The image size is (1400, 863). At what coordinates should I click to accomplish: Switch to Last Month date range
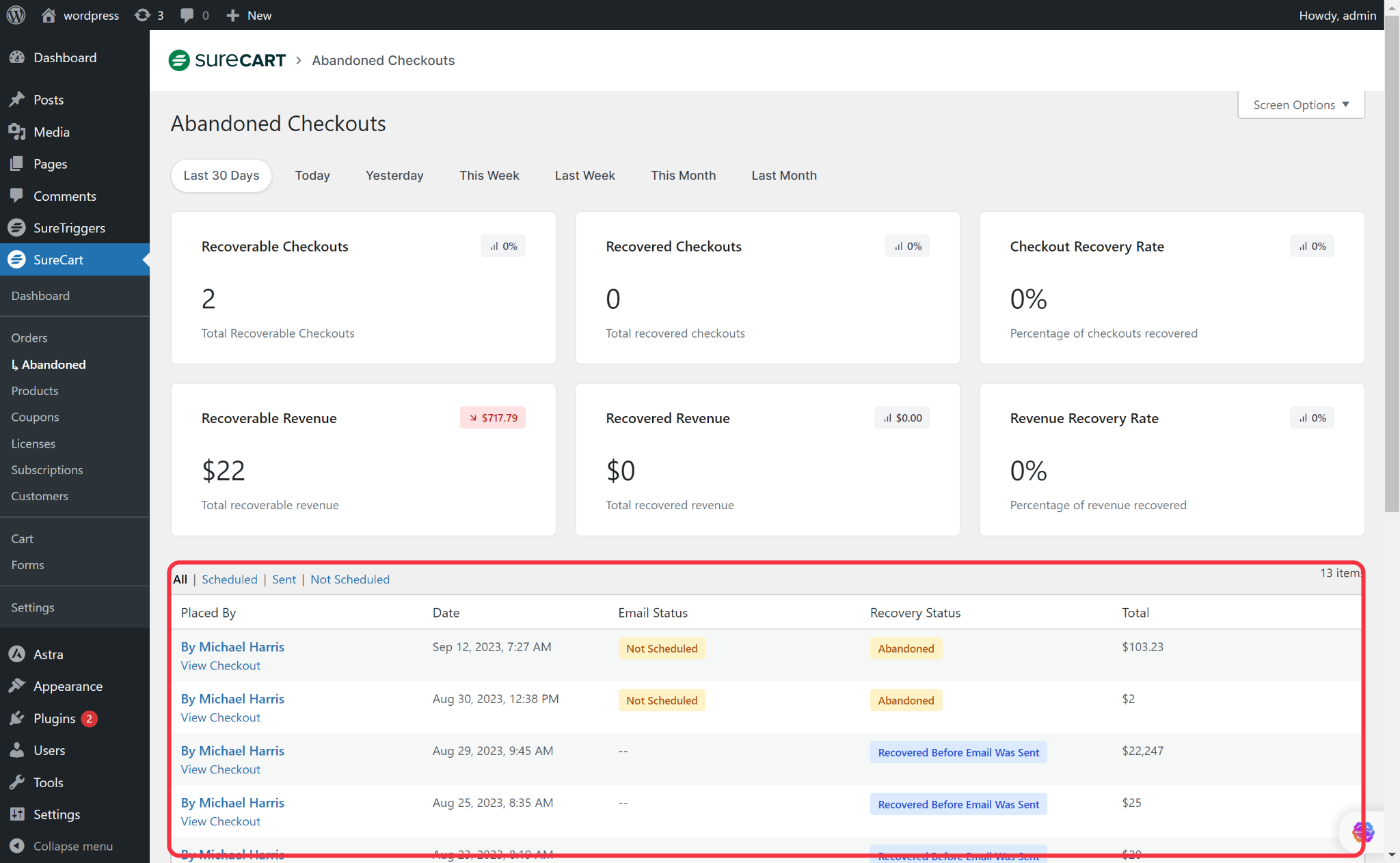tap(783, 176)
